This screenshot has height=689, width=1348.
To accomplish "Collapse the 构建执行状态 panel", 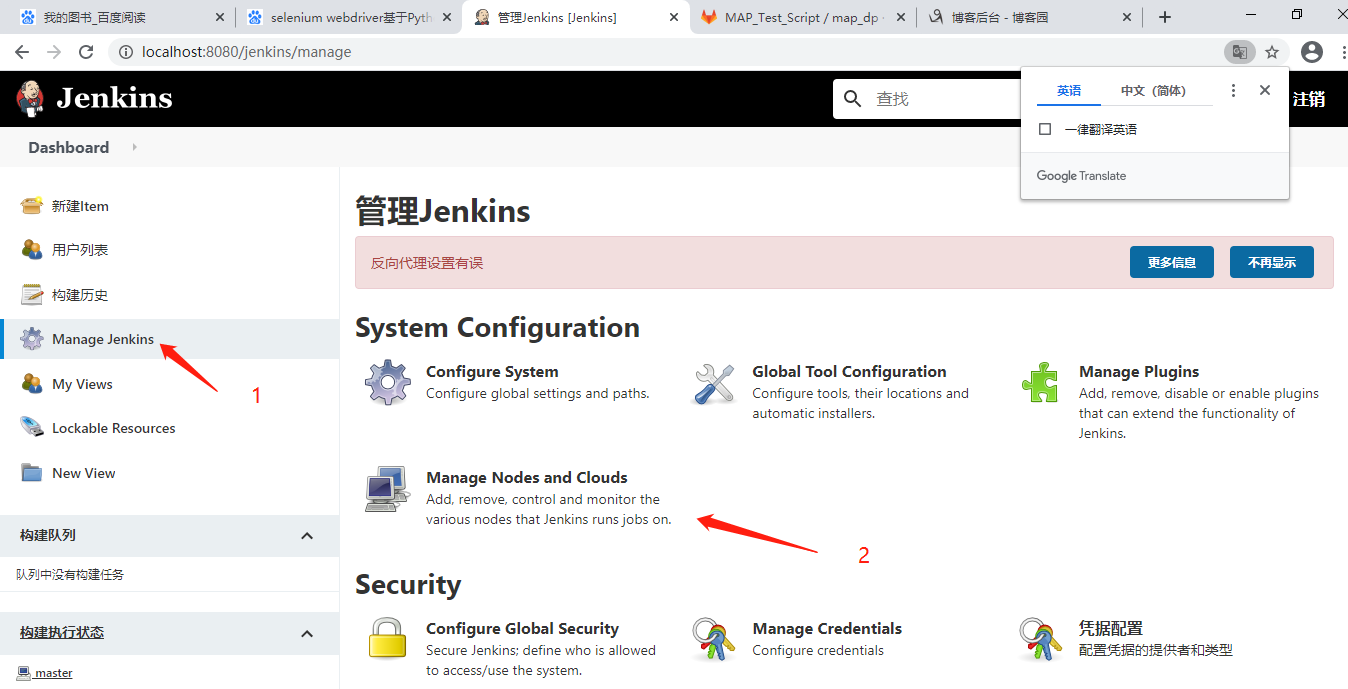I will (307, 633).
